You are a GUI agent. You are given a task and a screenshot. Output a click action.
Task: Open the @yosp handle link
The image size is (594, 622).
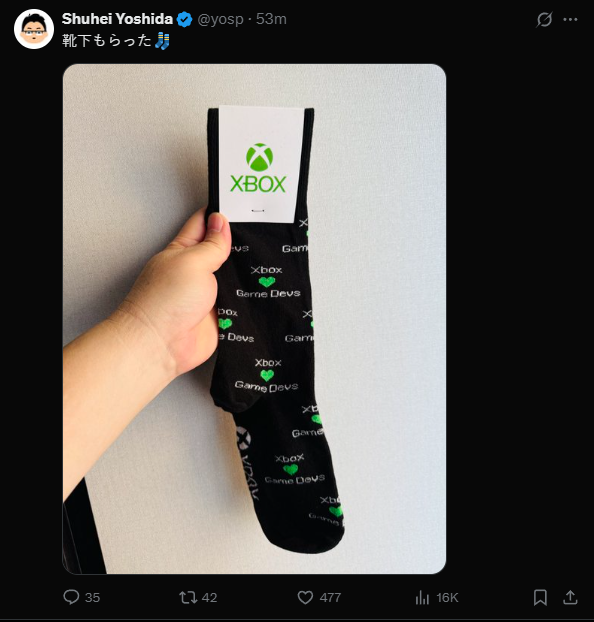click(x=220, y=19)
